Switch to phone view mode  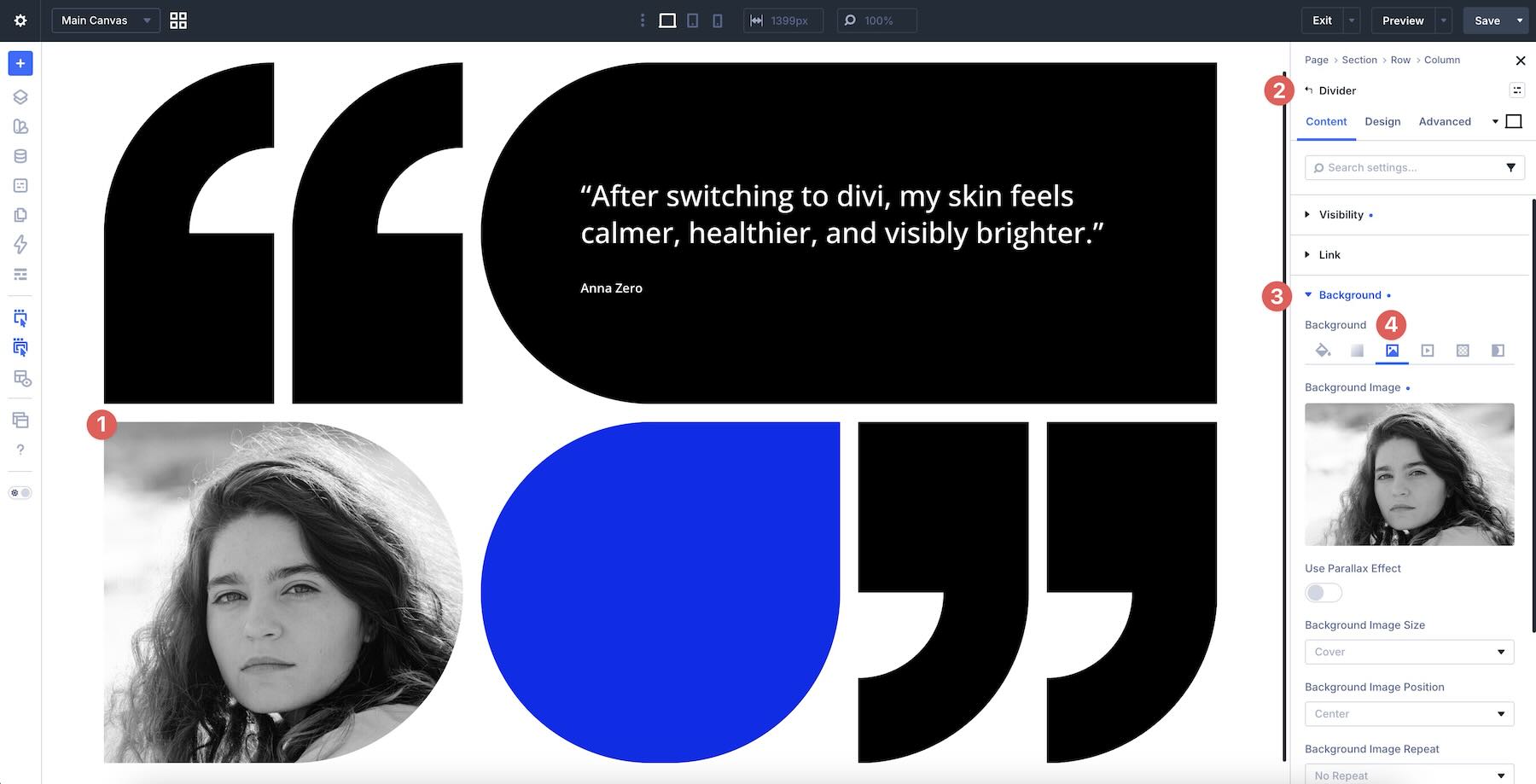(x=718, y=20)
